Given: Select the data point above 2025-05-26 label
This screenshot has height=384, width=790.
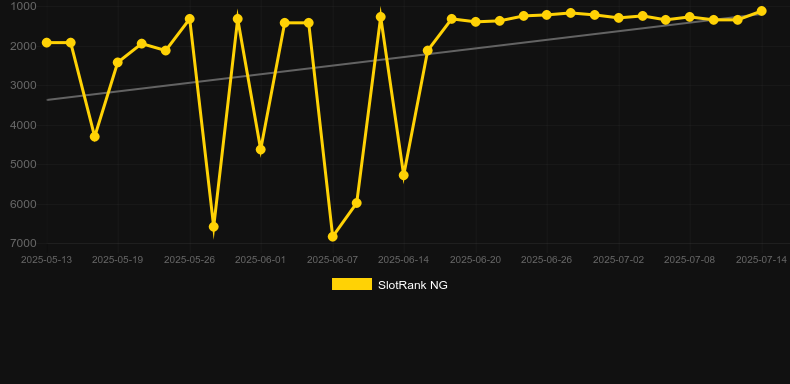Looking at the screenshot, I should click(189, 19).
